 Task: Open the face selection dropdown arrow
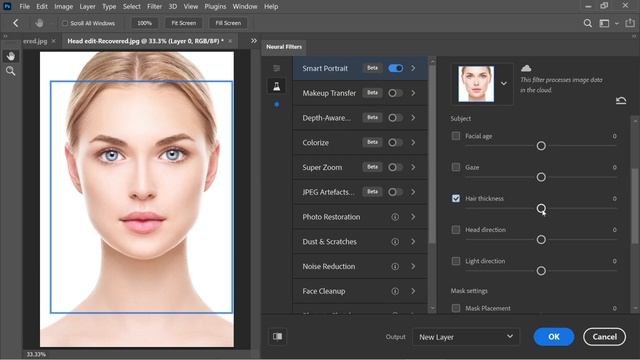pyautogui.click(x=504, y=83)
